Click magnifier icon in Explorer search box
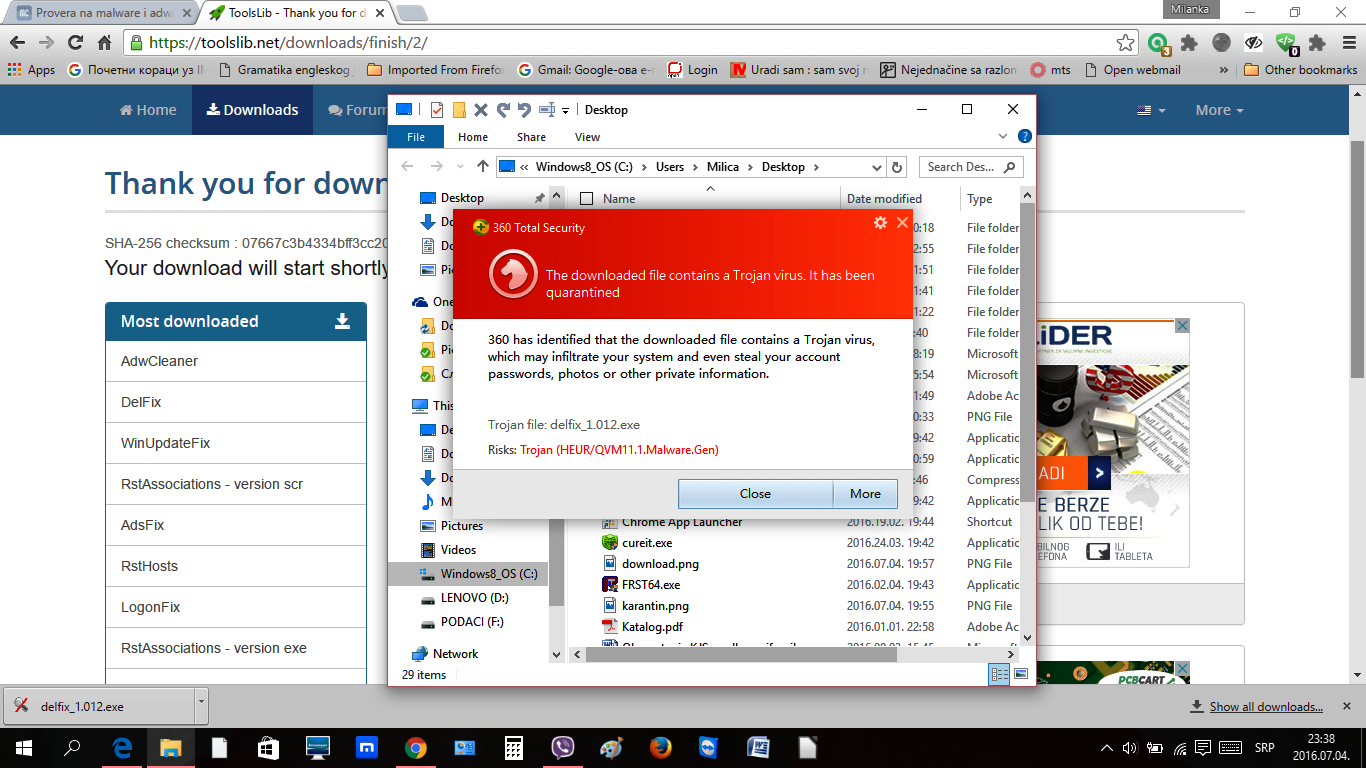Viewport: 1366px width, 768px height. point(1009,167)
